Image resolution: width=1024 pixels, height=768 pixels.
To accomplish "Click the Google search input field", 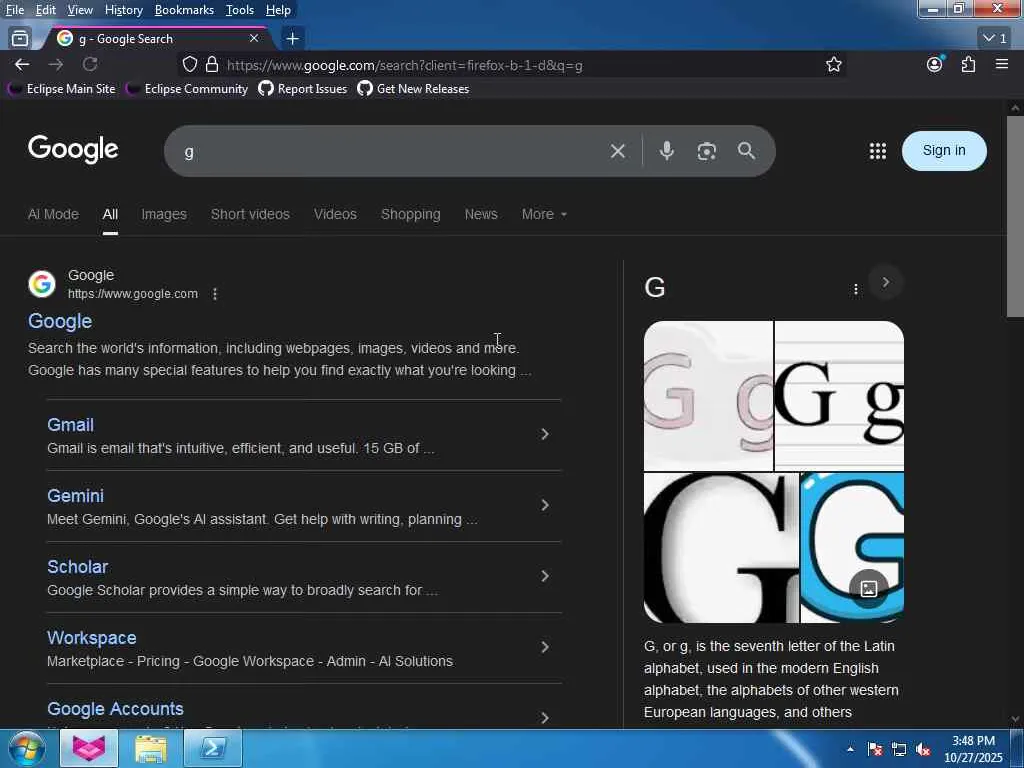I will 392,152.
